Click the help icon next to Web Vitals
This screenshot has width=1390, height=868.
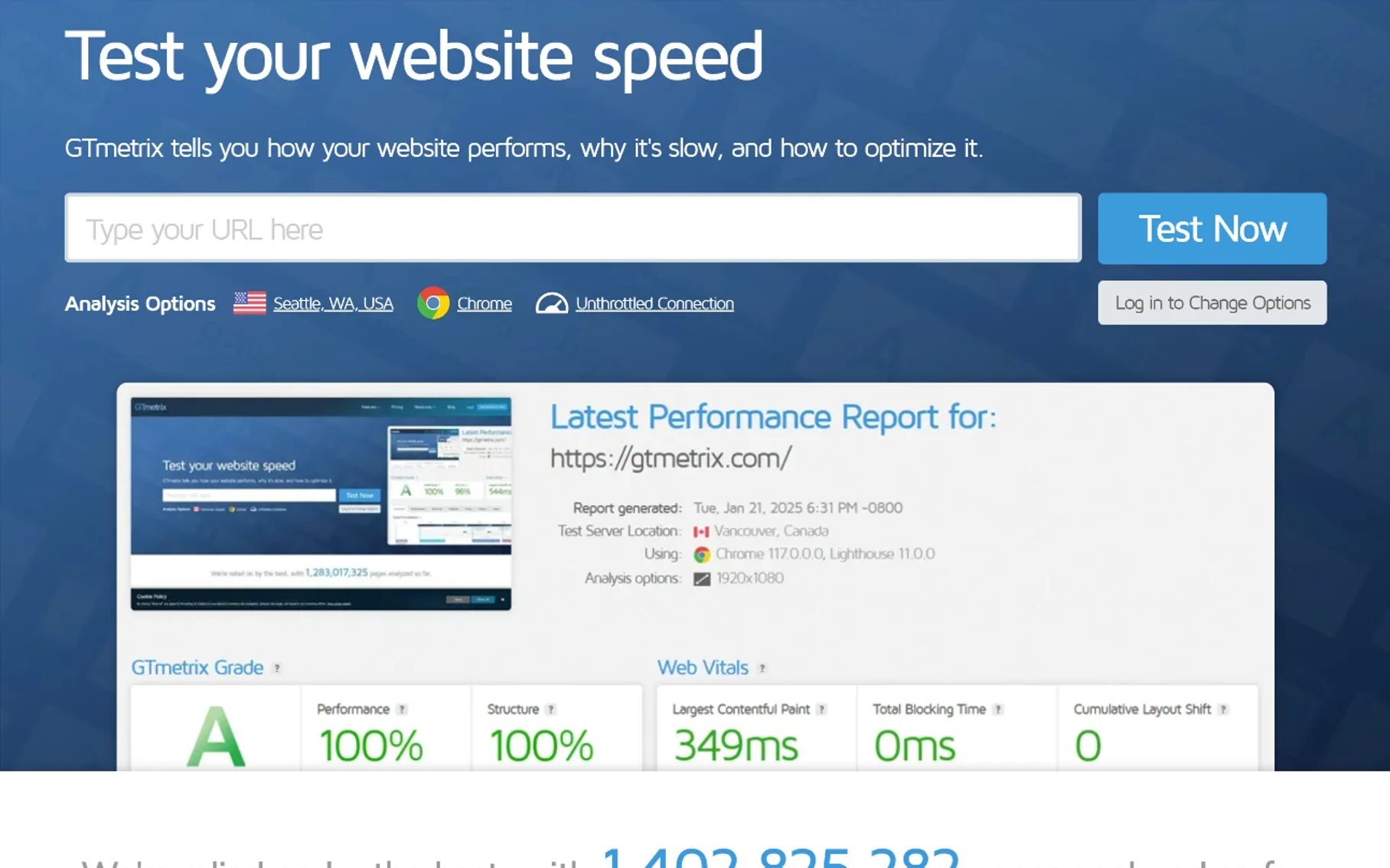tap(762, 668)
